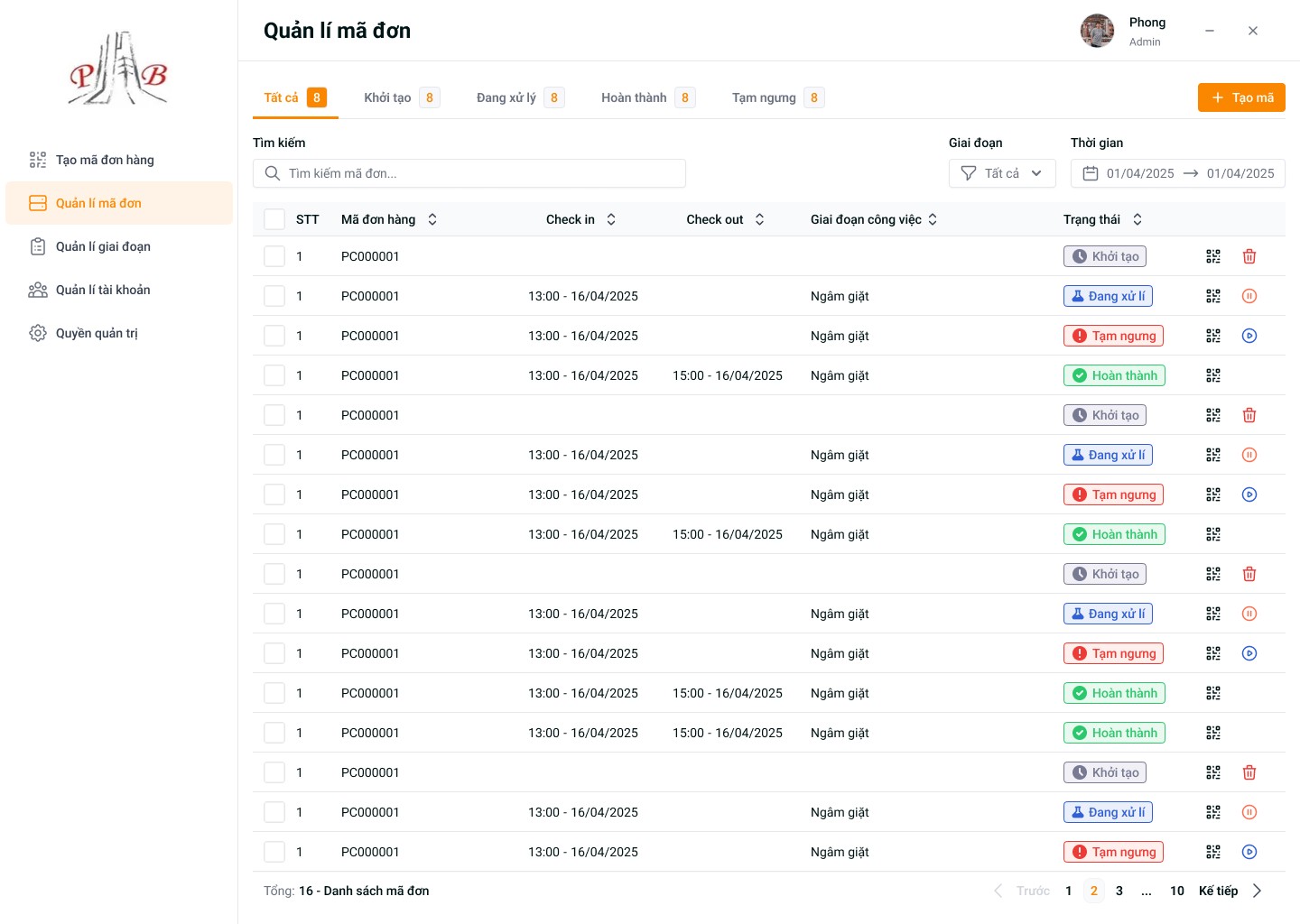Pause the last Đang xử lí order
The width and height of the screenshot is (1300, 924).
(x=1249, y=812)
